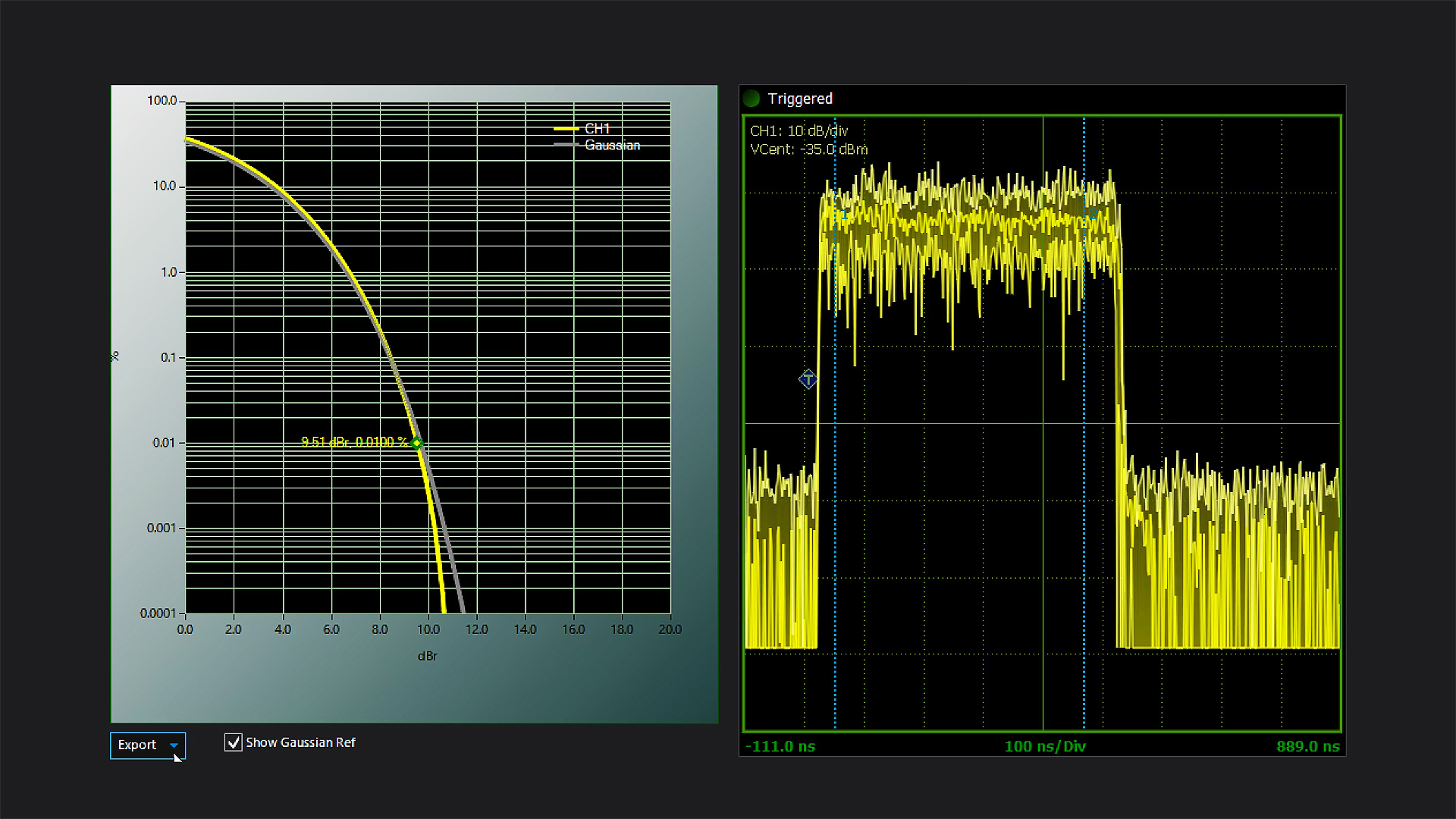Image resolution: width=1456 pixels, height=819 pixels.
Task: Click the 9.51 dBr marker readout
Action: (353, 442)
